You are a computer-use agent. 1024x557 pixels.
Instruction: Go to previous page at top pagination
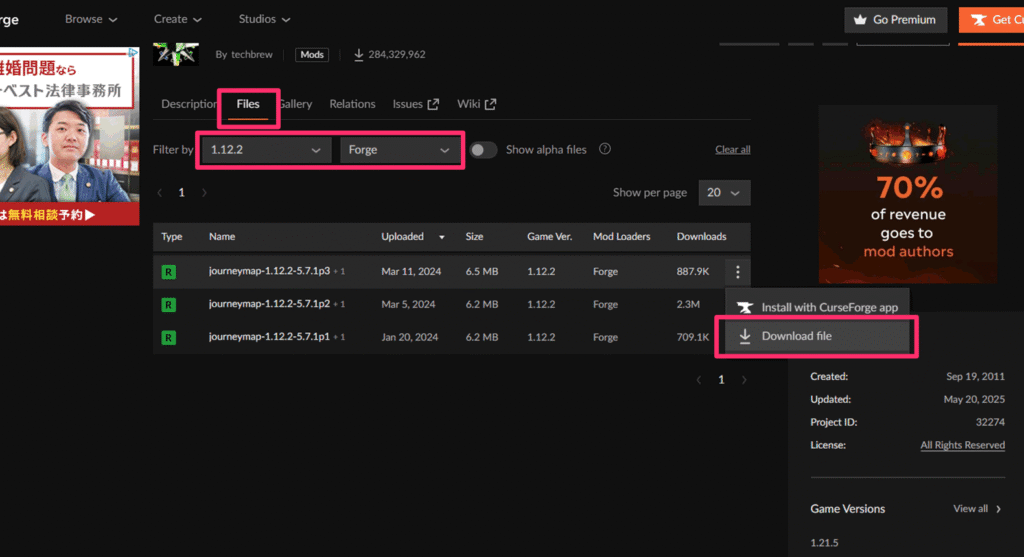(160, 193)
